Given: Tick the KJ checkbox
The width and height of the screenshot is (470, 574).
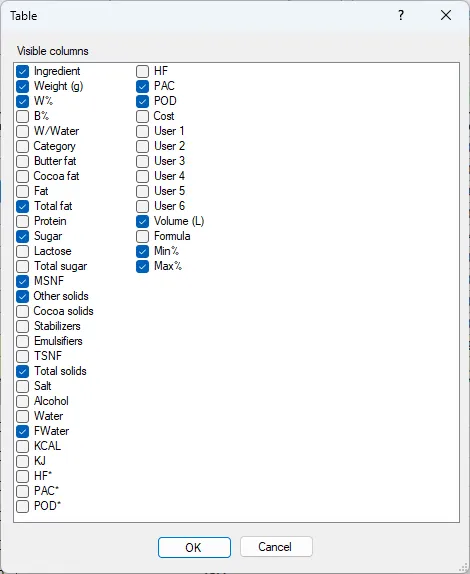Looking at the screenshot, I should click(22, 461).
